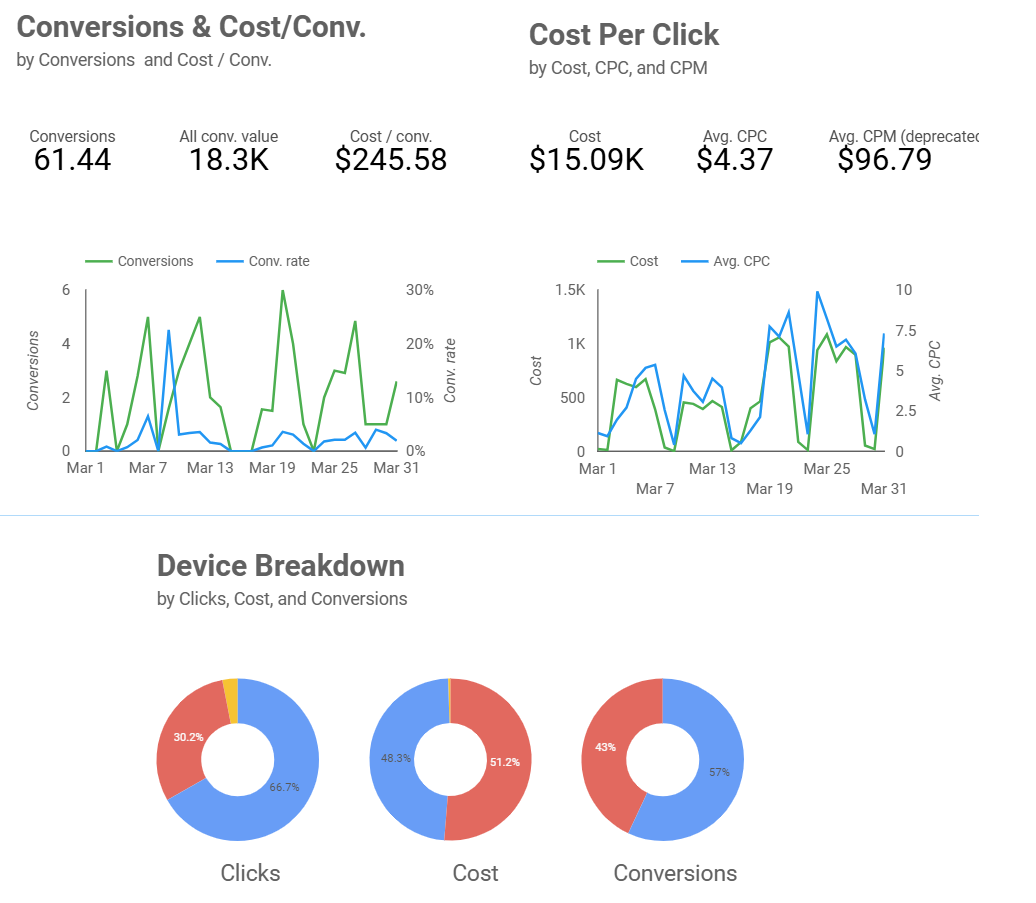Image resolution: width=1036 pixels, height=903 pixels.
Task: Click the Conversions & Cost/Conv. heading
Action: pyautogui.click(x=191, y=28)
